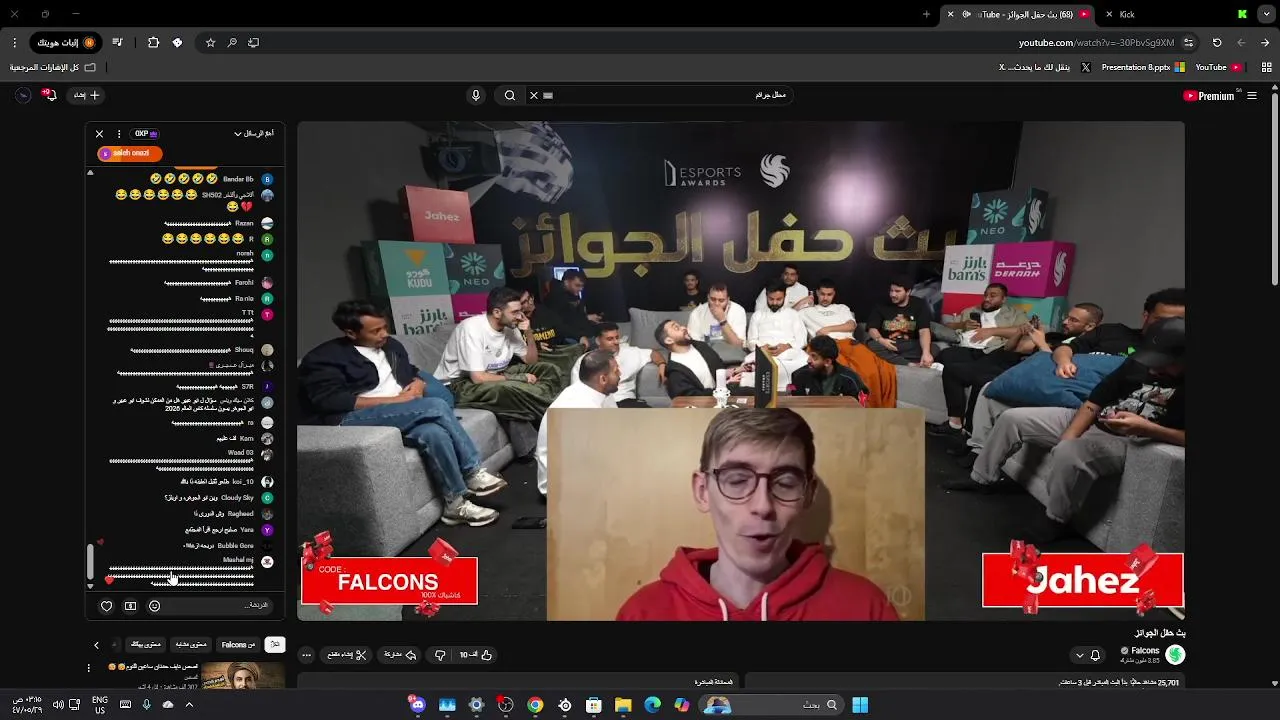The width and height of the screenshot is (1280, 720).
Task: Share the video via share button
Action: 400,655
